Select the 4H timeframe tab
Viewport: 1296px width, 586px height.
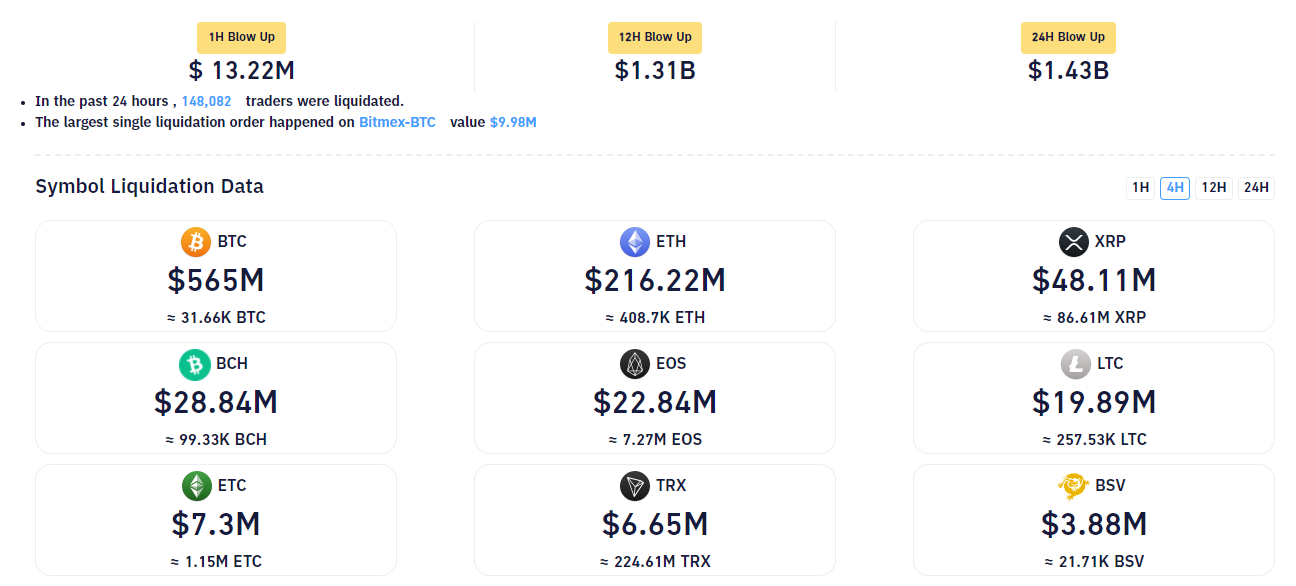tap(1175, 188)
